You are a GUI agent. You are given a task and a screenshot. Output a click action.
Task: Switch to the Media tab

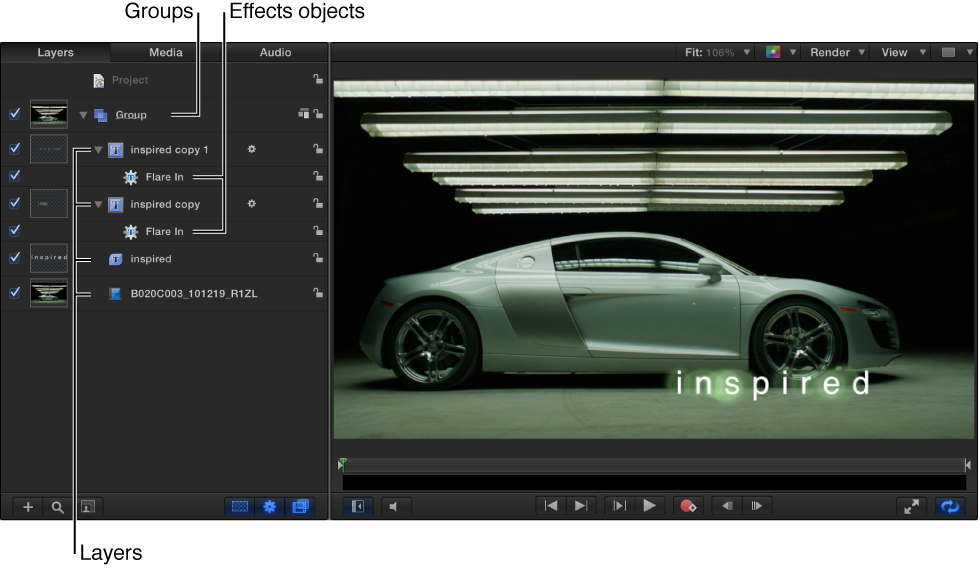(166, 53)
